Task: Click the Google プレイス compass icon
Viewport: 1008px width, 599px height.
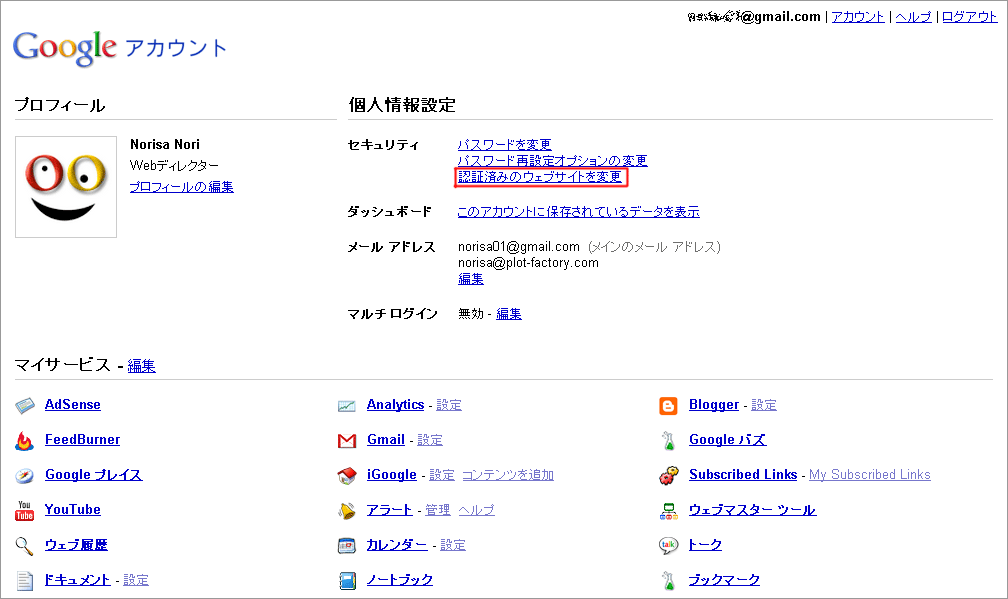Action: [24, 476]
